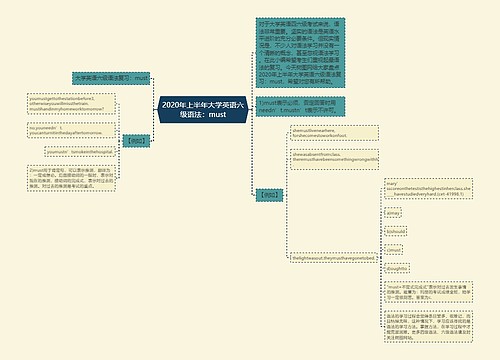Select the teal node '大学英语六级语法复习：must'

coord(111,78)
